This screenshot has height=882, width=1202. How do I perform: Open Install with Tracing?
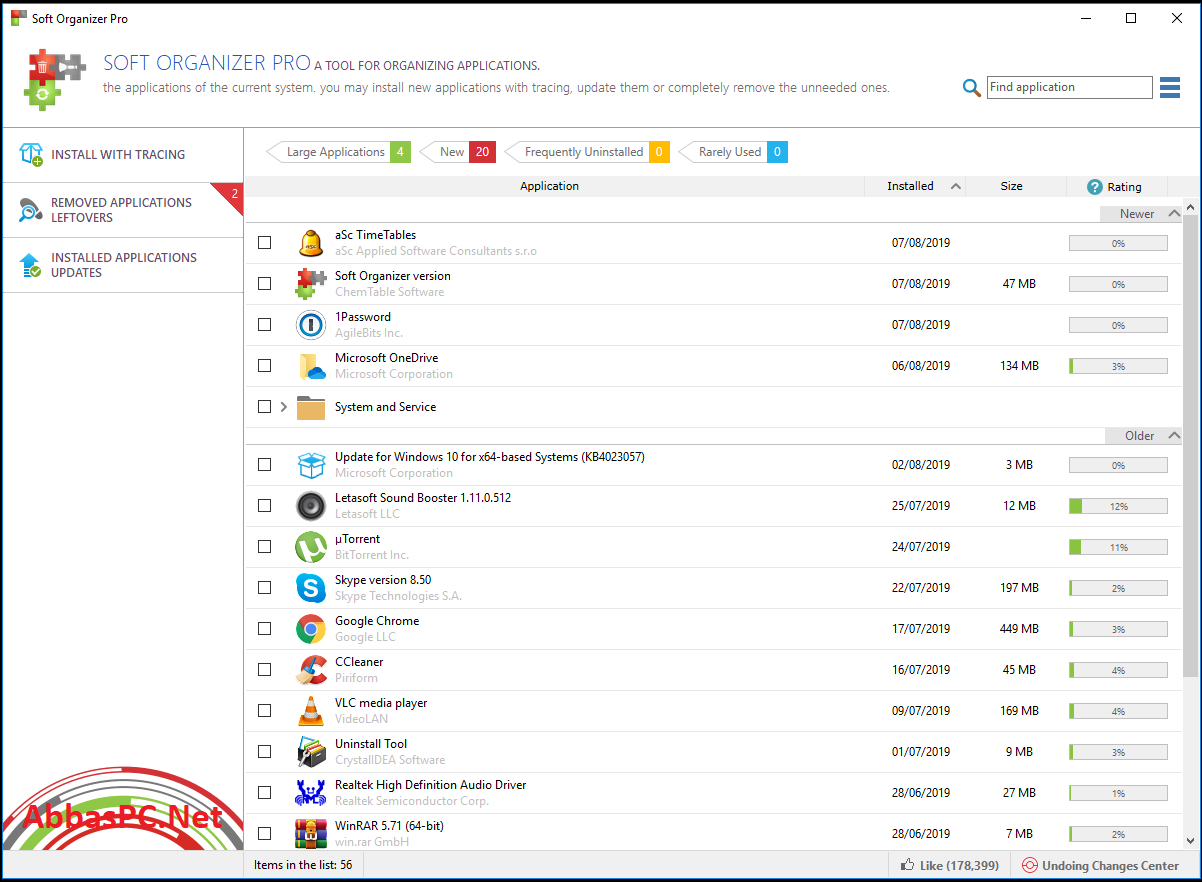tap(122, 155)
